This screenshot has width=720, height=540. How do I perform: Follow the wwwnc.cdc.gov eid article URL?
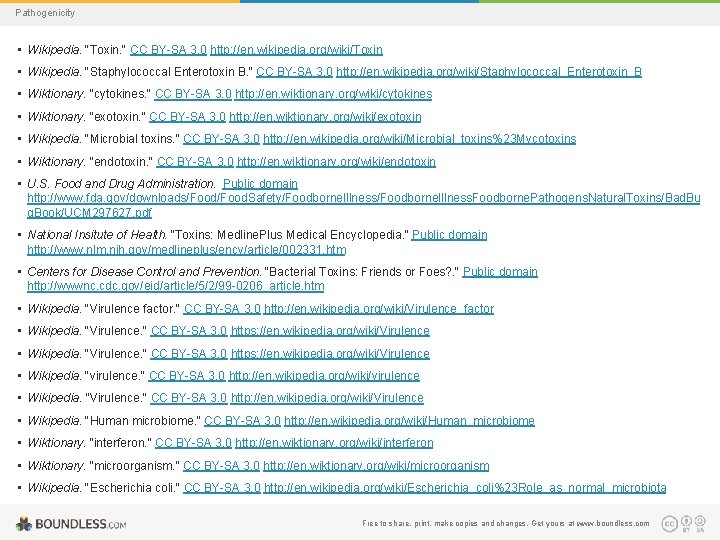point(175,286)
